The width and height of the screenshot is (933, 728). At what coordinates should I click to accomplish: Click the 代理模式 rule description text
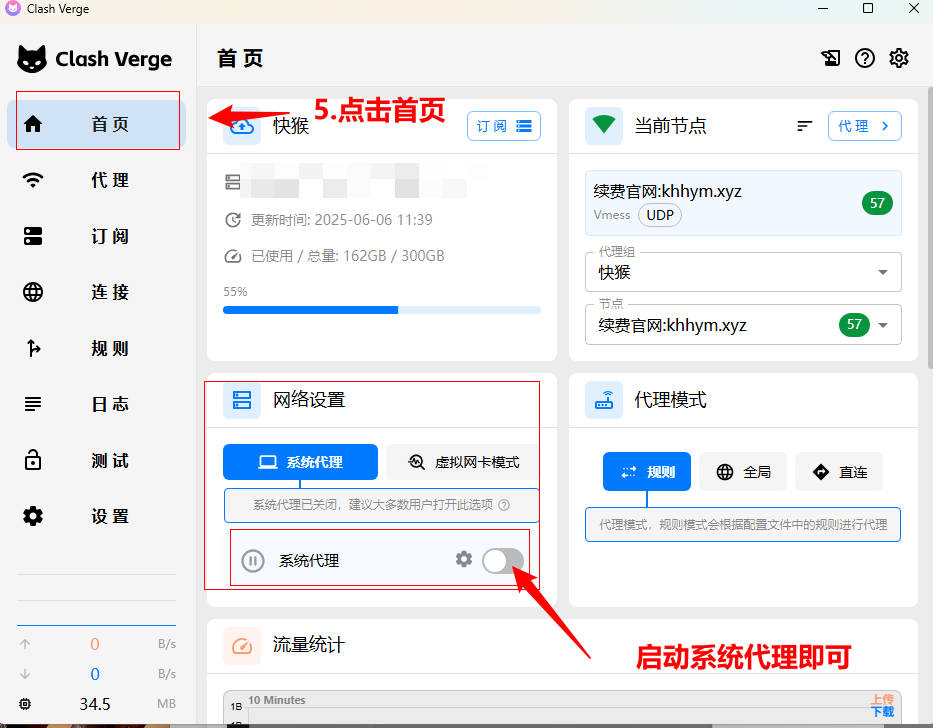point(743,524)
